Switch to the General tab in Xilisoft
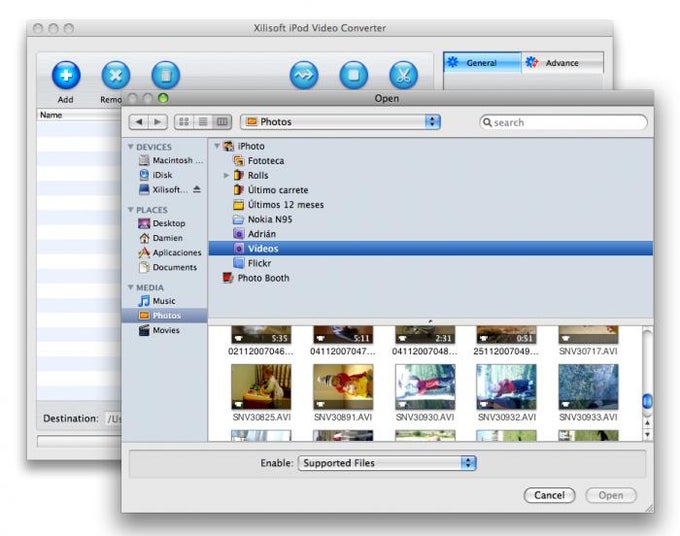 (x=482, y=62)
